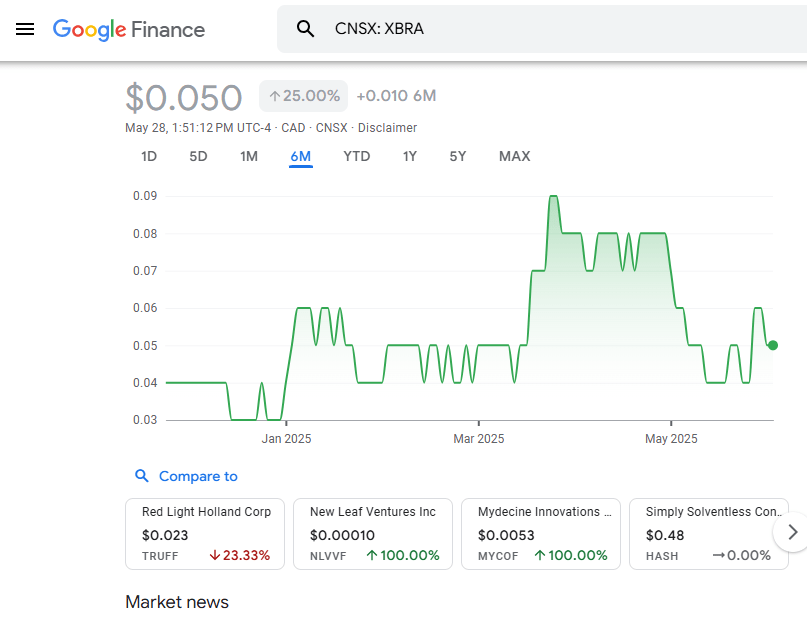The image size is (807, 622).
Task: Open the Red Light Holland Corp card
Action: (x=205, y=534)
